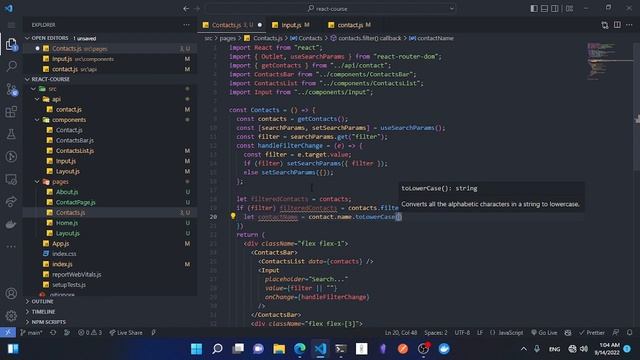
Task: Open Customize Layout icon in title bar
Action: (569, 9)
